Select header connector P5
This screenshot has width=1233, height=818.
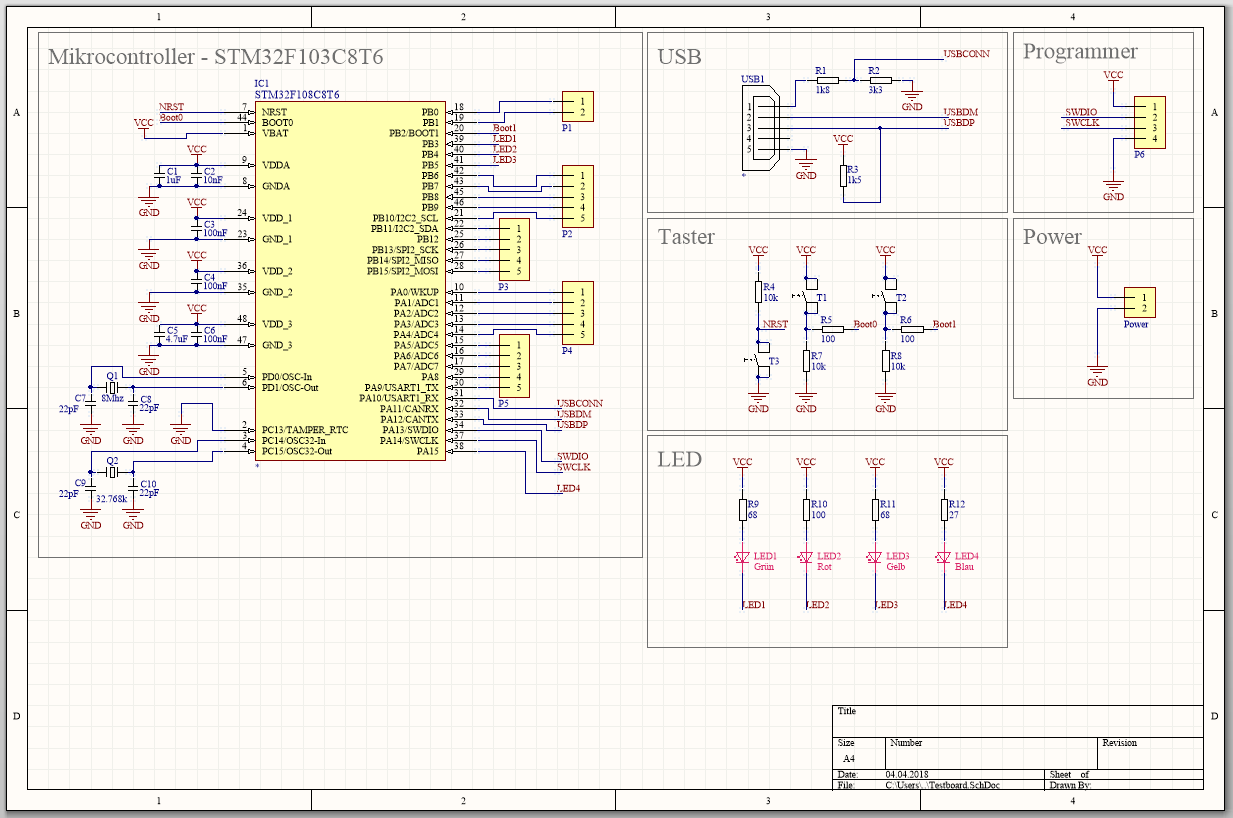(514, 366)
